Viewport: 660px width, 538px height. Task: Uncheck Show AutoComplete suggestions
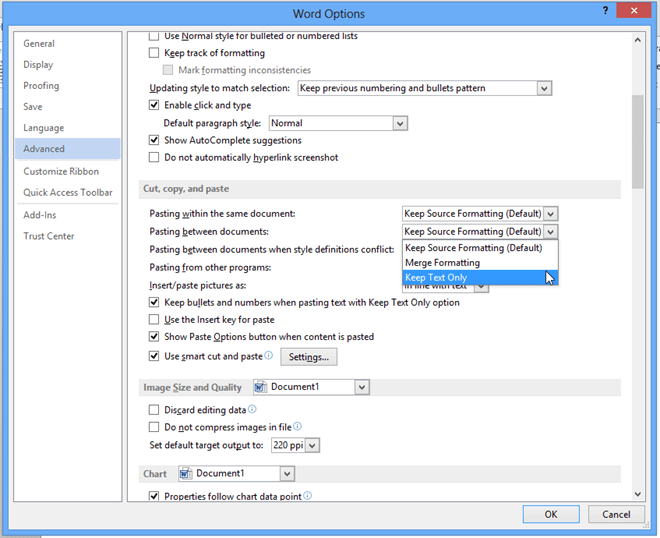pos(154,140)
